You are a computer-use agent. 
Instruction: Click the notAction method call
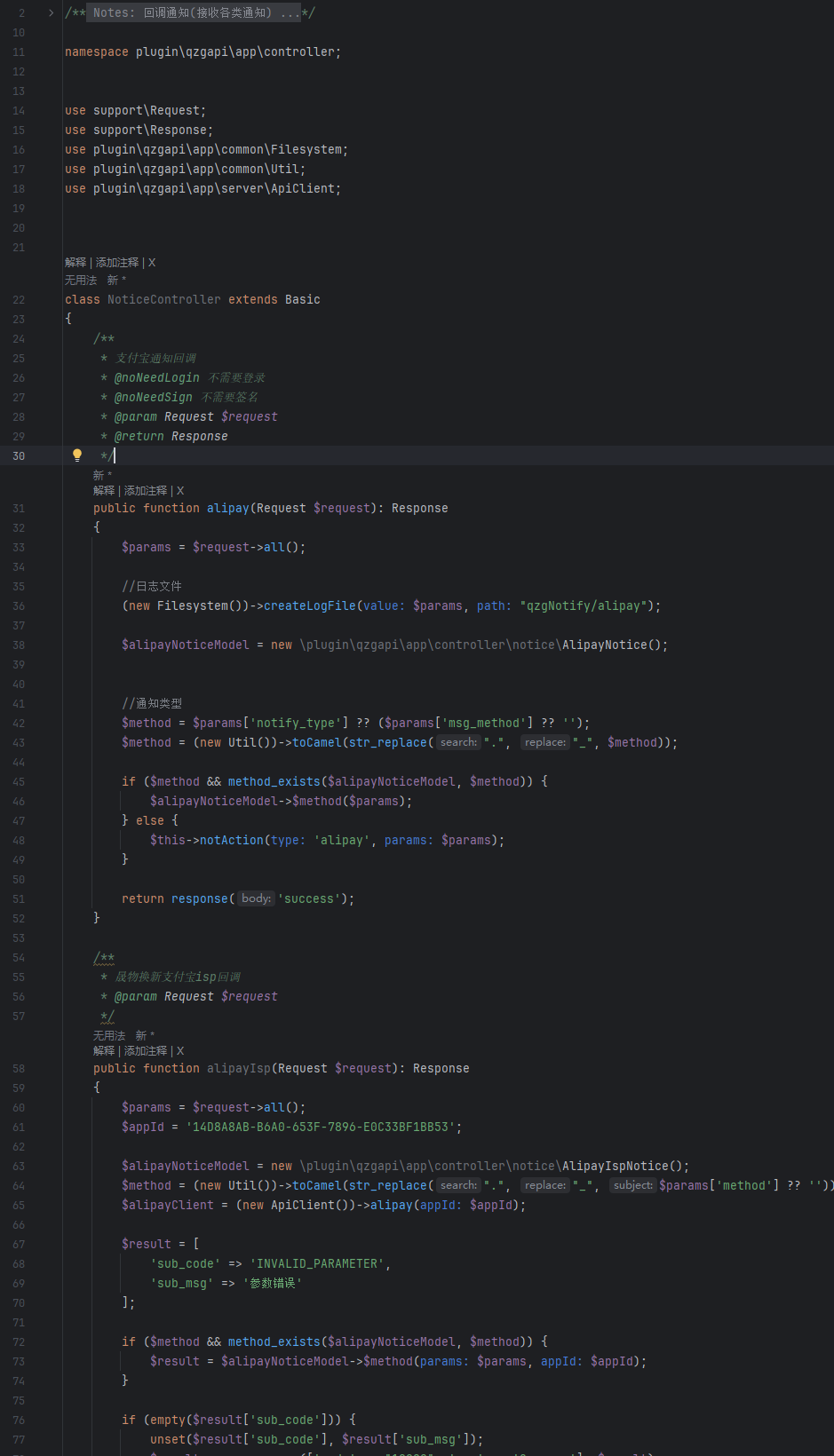click(231, 841)
